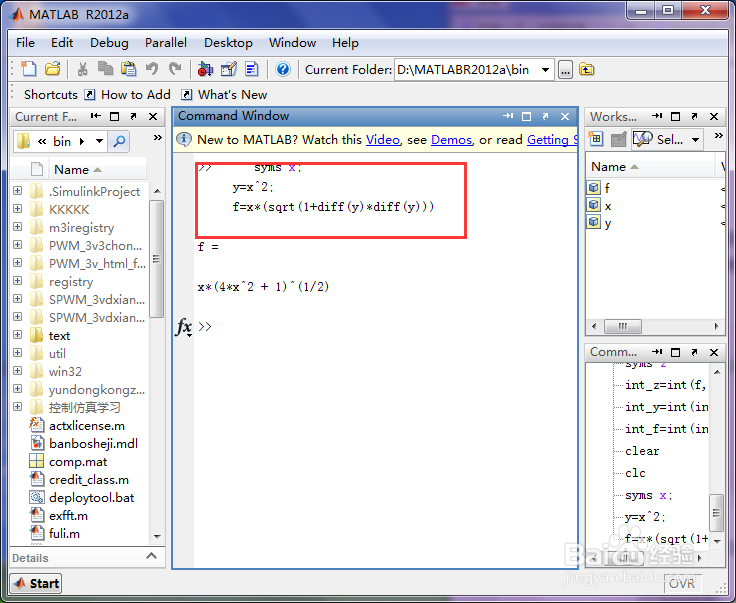Go up one folder level icon
This screenshot has height=603, width=736.
point(587,69)
